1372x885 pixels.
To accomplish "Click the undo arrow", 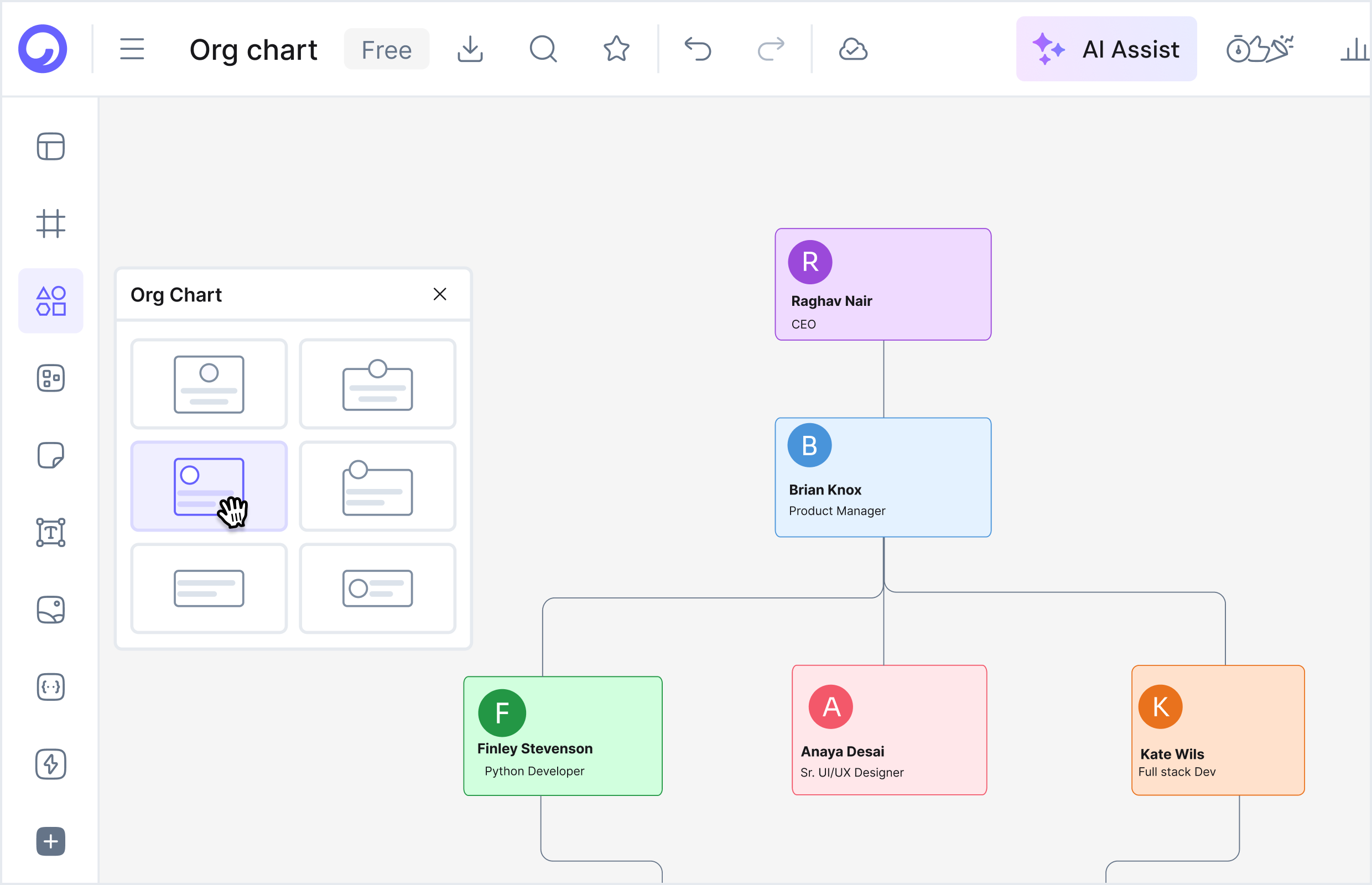I will pyautogui.click(x=697, y=49).
